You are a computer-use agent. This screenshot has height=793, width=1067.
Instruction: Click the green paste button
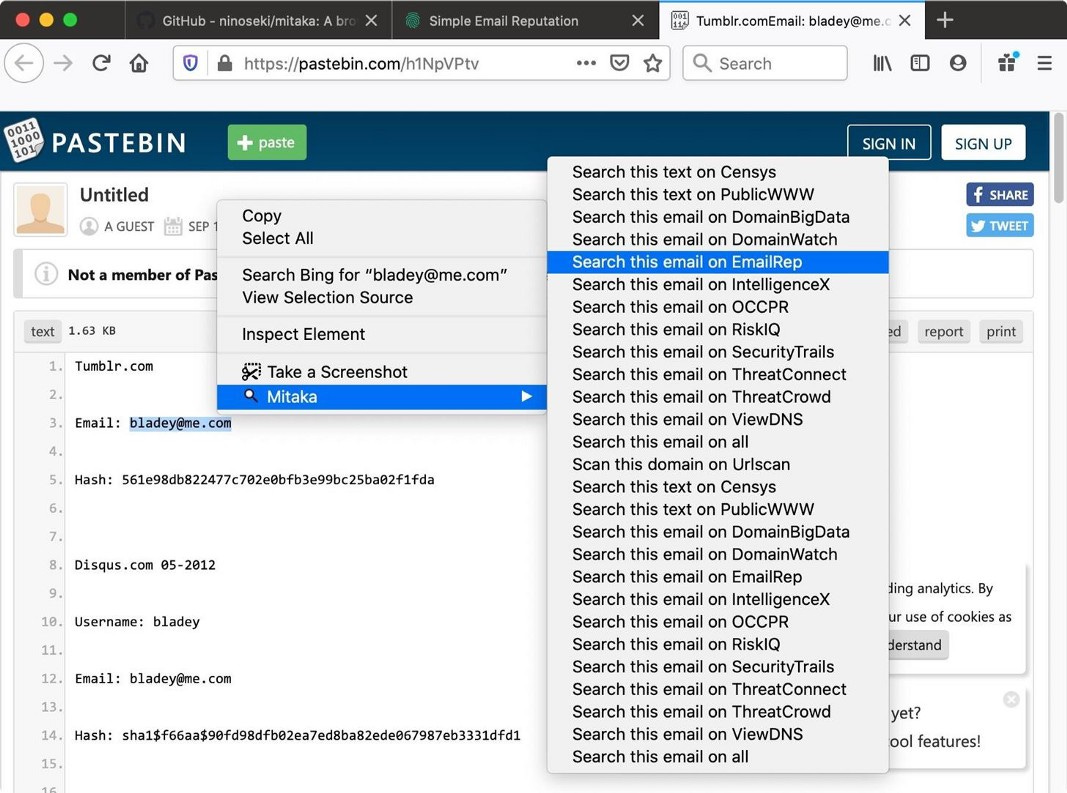[267, 142]
